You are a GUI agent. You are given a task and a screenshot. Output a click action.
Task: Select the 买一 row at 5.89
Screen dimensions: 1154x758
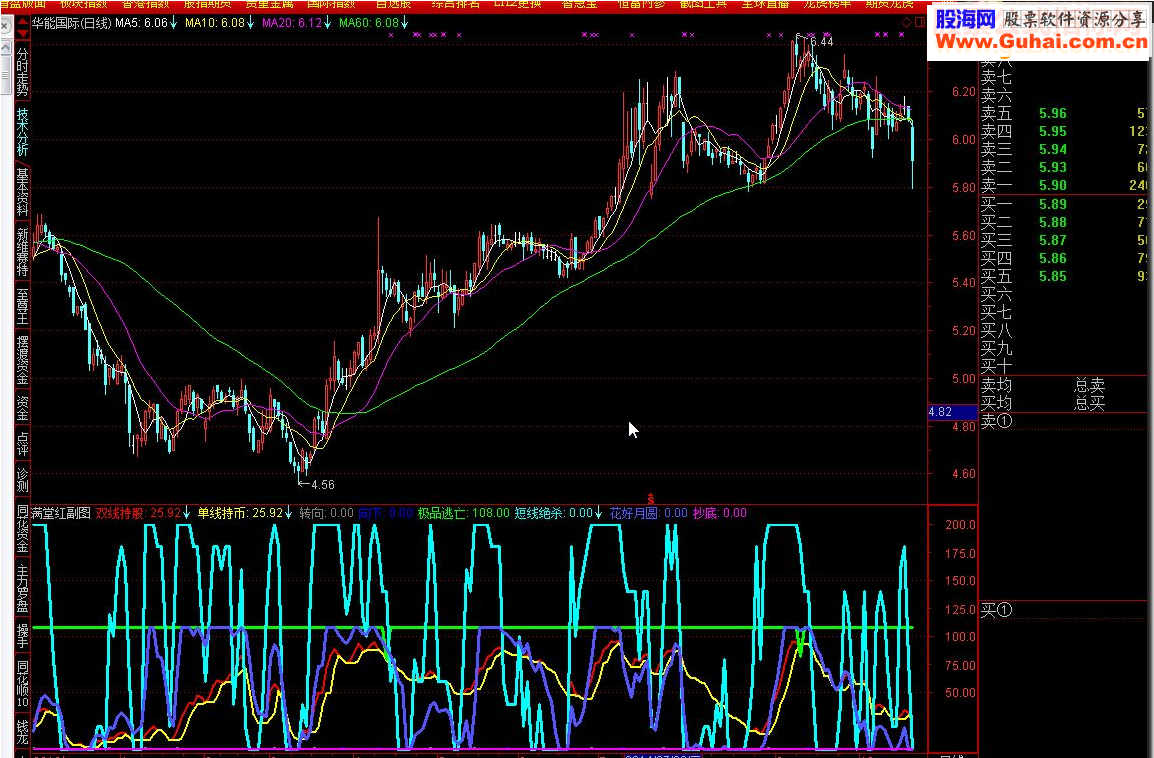tap(1063, 204)
